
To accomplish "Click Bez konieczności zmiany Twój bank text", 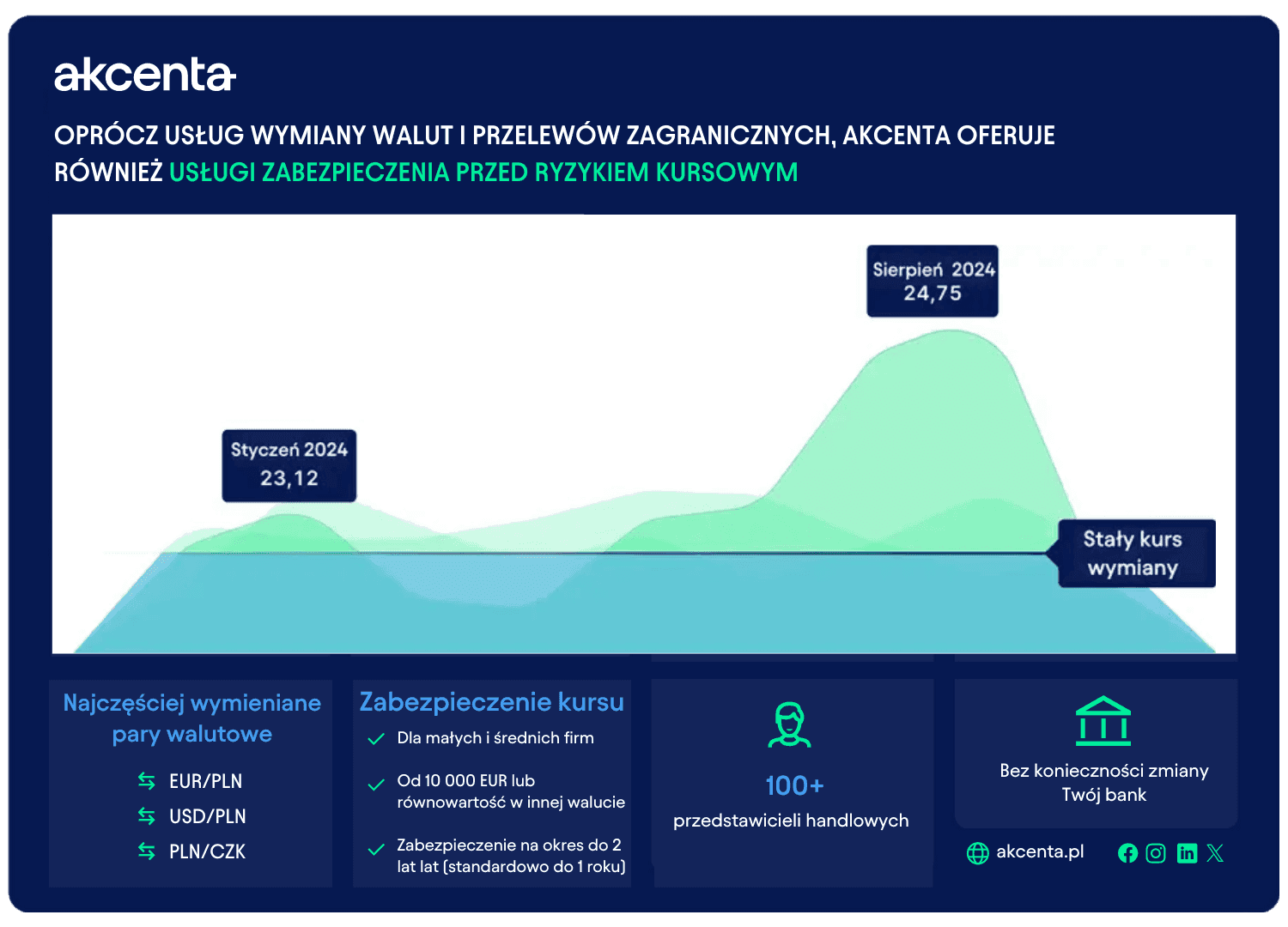I will pos(1104,783).
